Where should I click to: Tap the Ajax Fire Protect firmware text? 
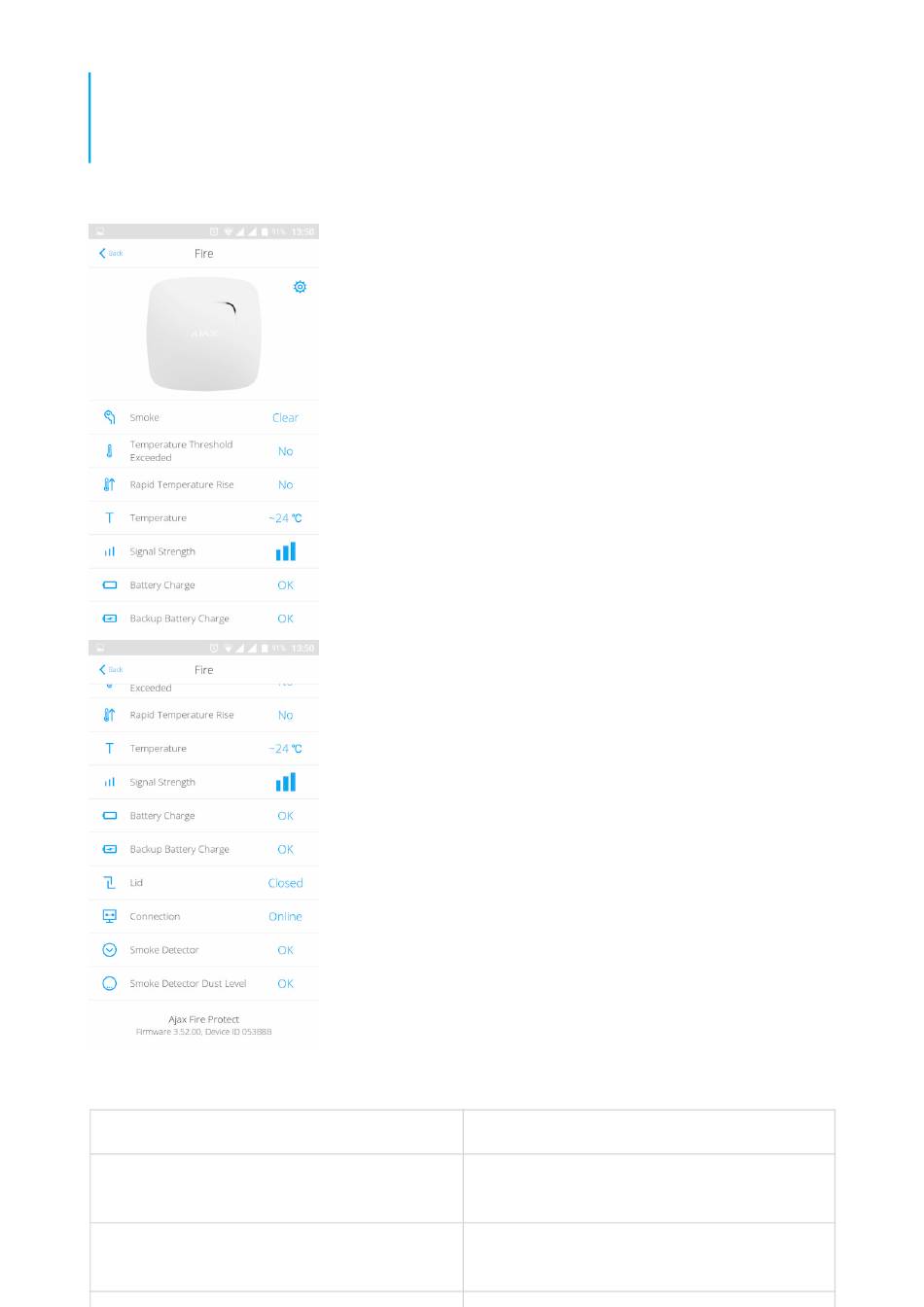(x=204, y=1025)
